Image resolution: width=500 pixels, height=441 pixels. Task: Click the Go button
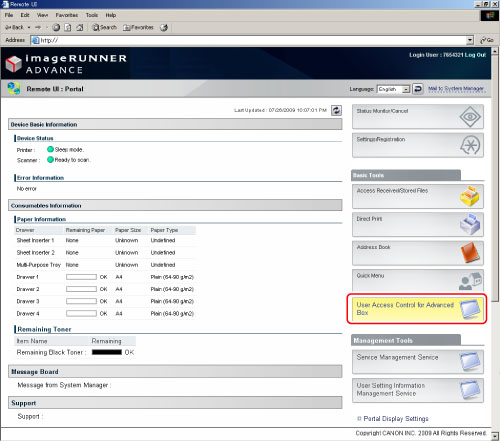point(487,40)
